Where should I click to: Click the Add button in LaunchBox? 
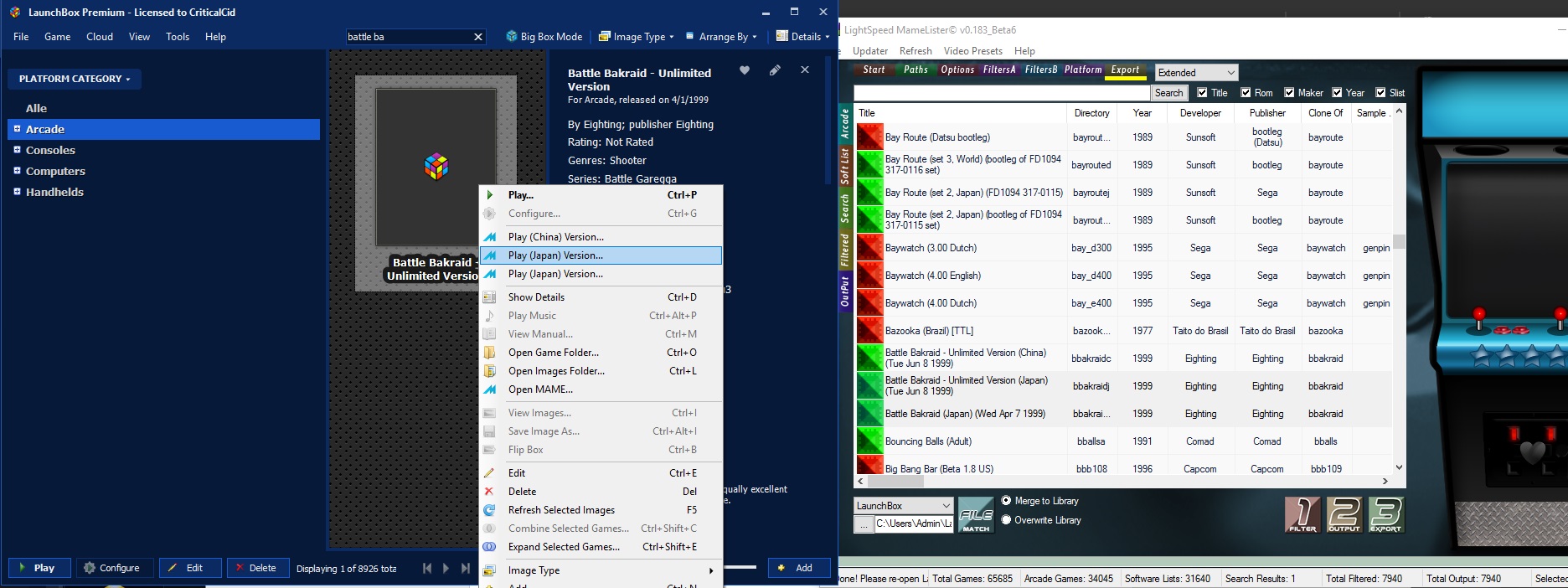pyautogui.click(x=799, y=568)
